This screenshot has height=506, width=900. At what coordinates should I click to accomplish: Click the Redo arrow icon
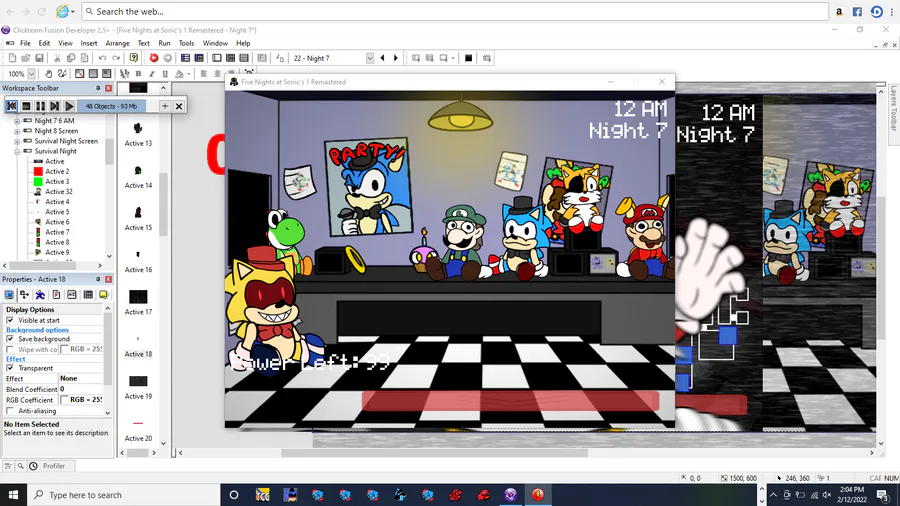(116, 58)
